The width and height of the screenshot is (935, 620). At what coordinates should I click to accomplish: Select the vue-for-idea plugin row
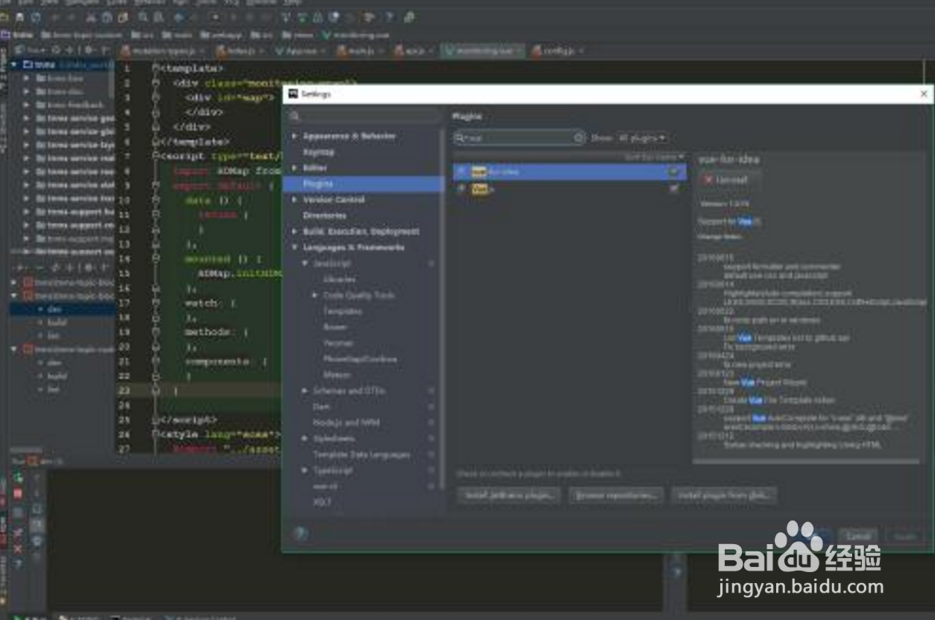(569, 172)
